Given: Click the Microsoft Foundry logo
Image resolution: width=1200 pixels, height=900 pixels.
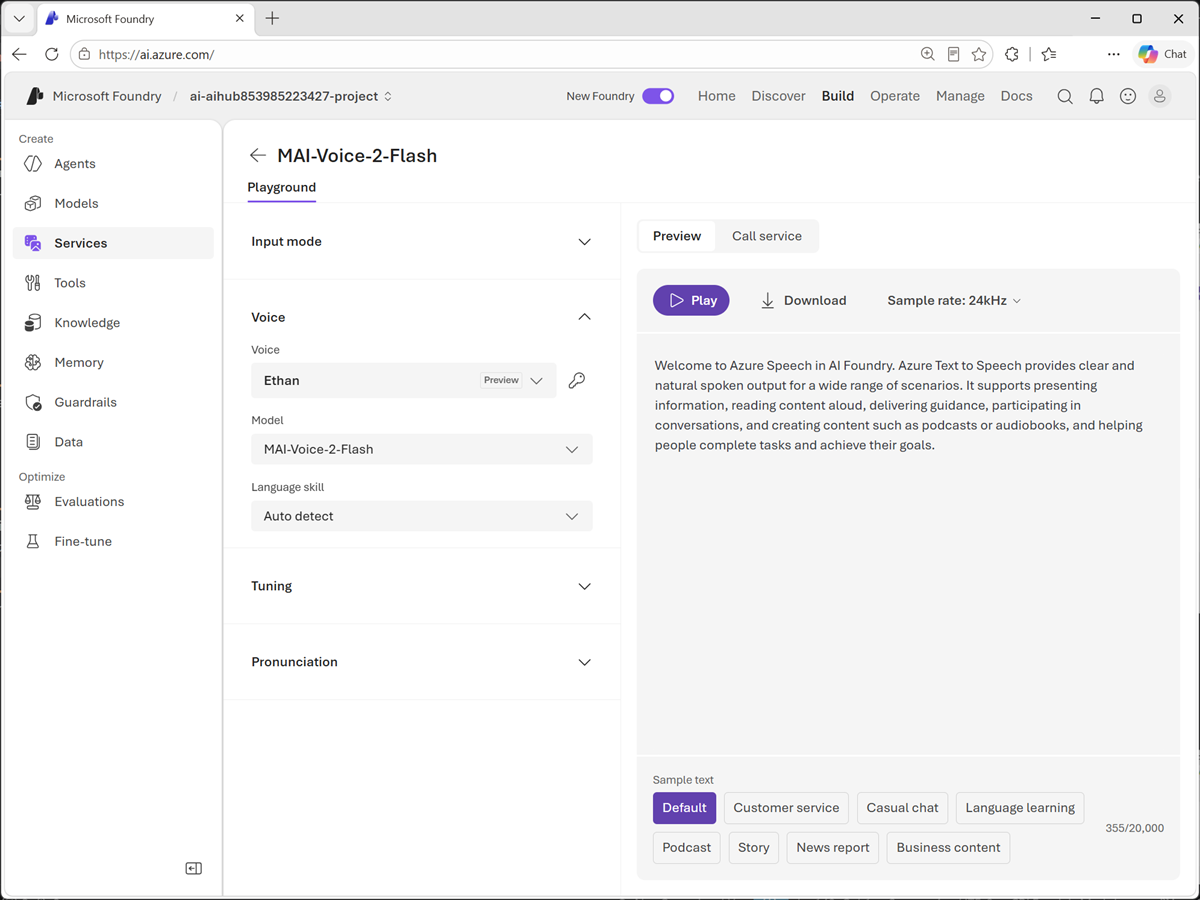Looking at the screenshot, I should coord(35,96).
